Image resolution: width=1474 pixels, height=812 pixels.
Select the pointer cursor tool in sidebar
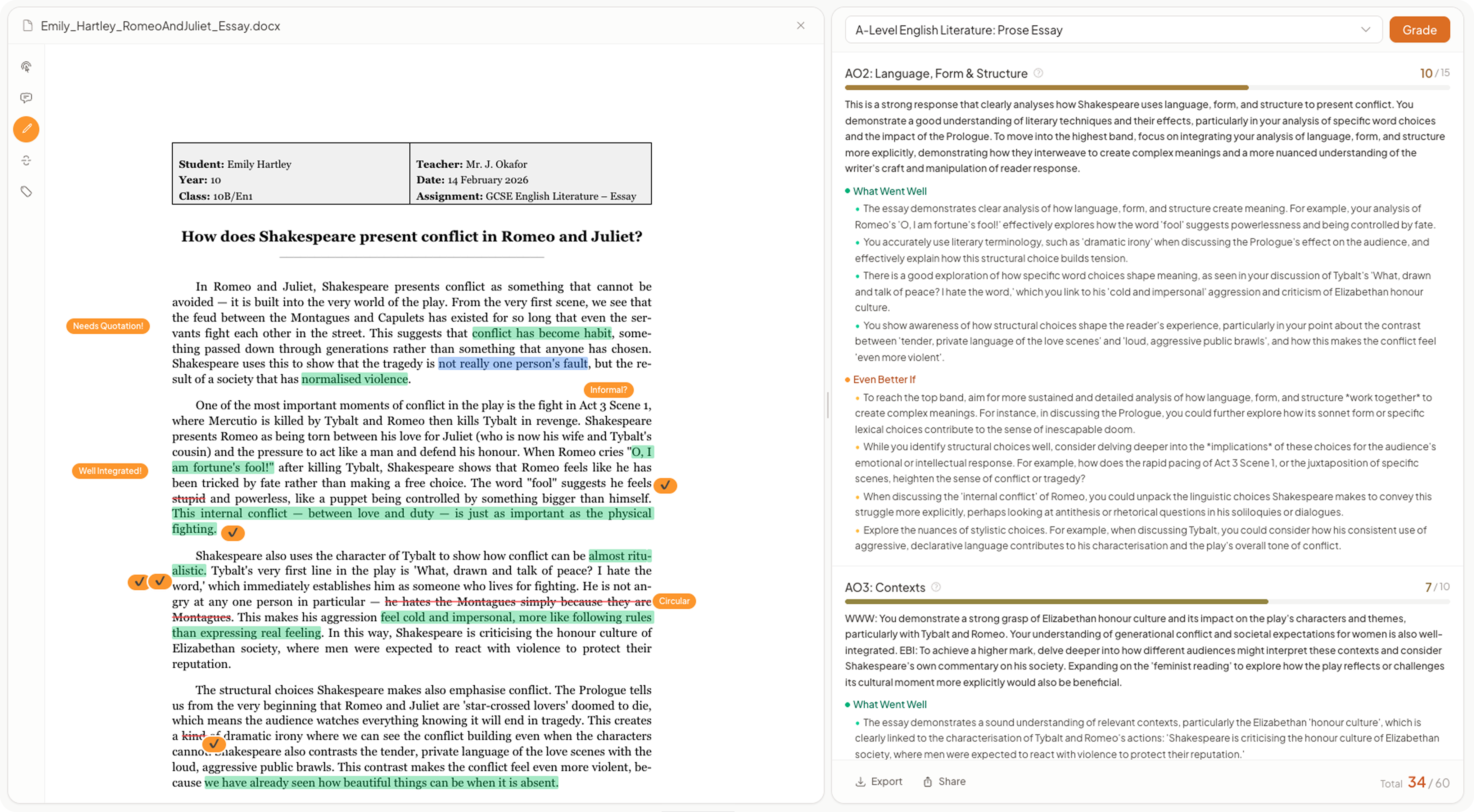tap(26, 67)
